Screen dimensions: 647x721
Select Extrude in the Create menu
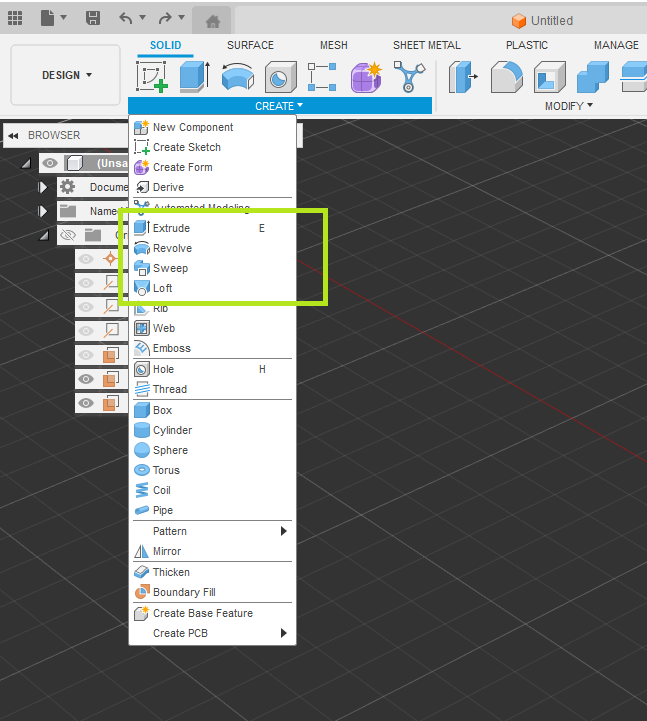tap(212, 228)
